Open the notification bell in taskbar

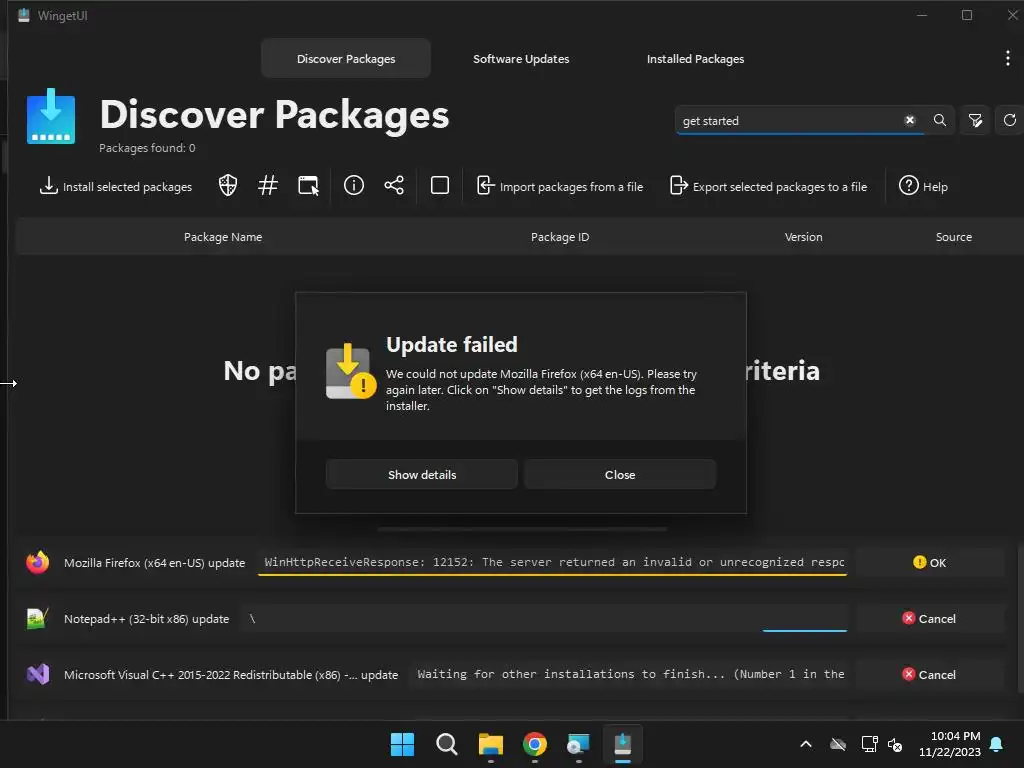tap(997, 744)
